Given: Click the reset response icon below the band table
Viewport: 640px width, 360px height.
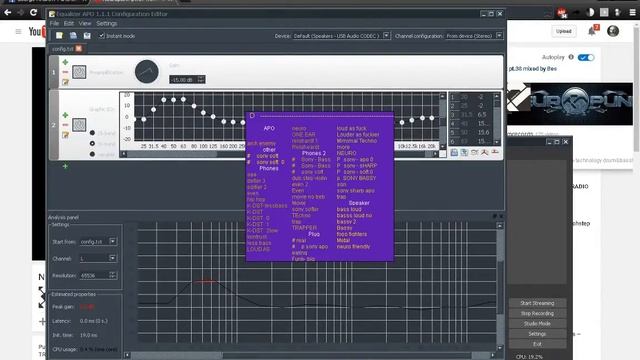Looking at the screenshot, I should [x=495, y=152].
